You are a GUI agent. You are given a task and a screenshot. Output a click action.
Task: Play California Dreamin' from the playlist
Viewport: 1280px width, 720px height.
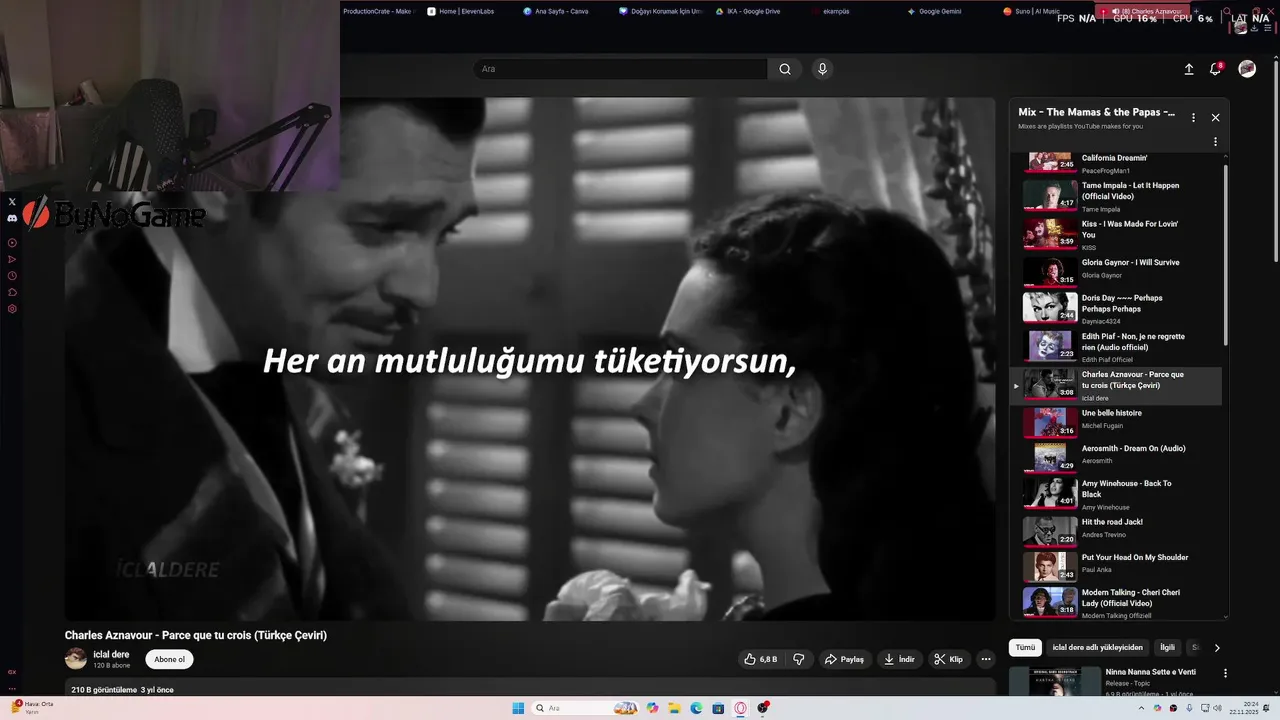(1116, 163)
